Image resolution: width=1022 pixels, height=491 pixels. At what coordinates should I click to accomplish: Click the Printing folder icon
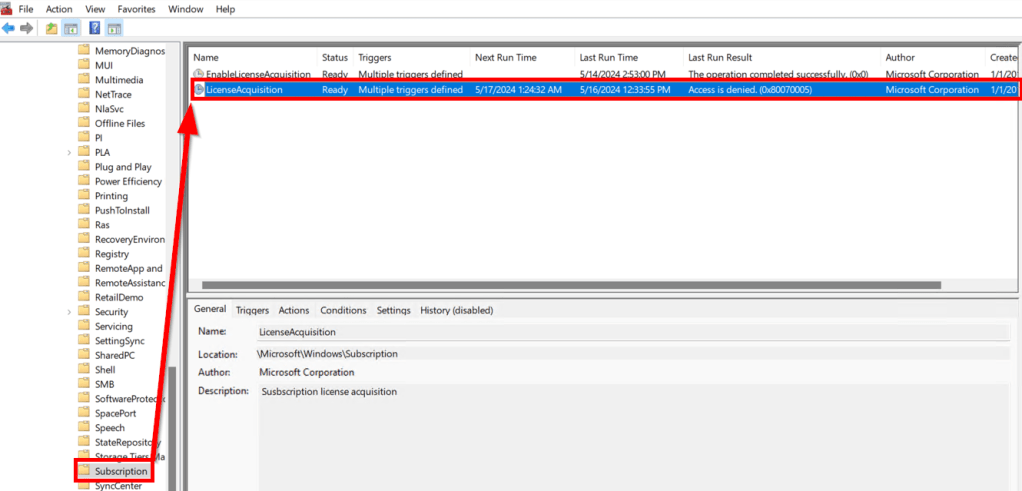point(85,196)
